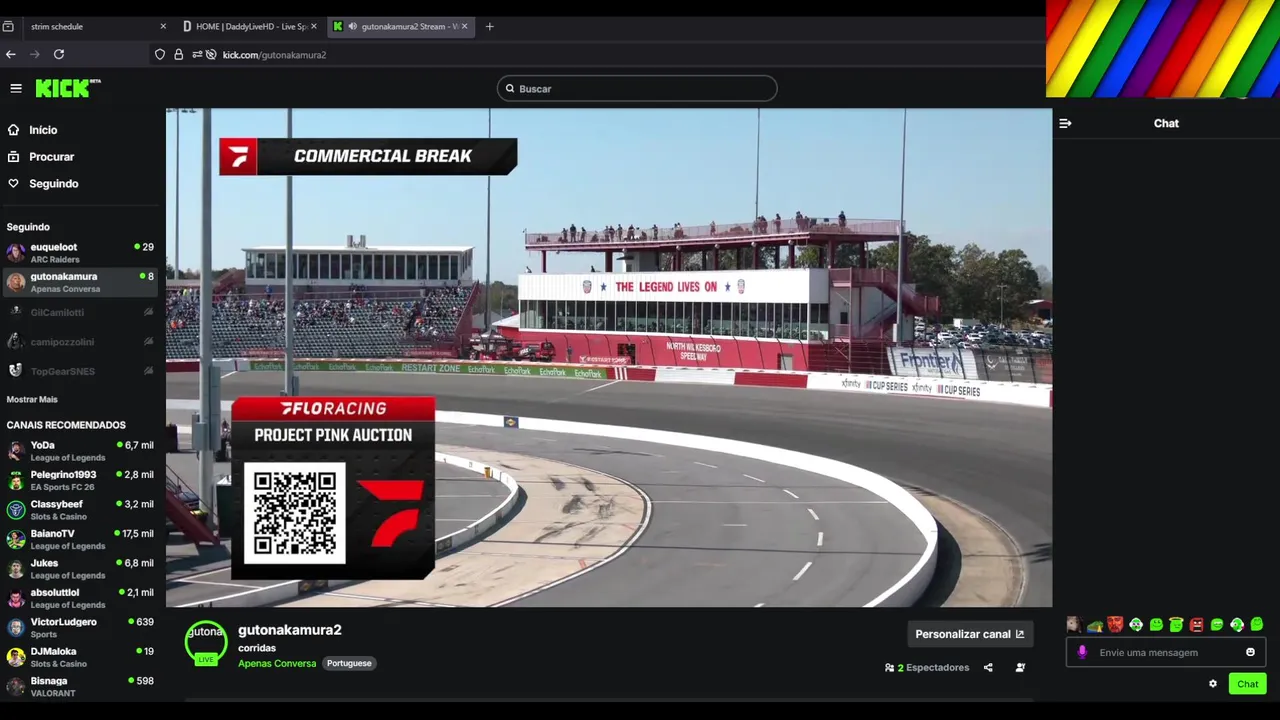Image resolution: width=1280 pixels, height=720 pixels.
Task: Click the browser address bar URL
Action: coord(274,55)
